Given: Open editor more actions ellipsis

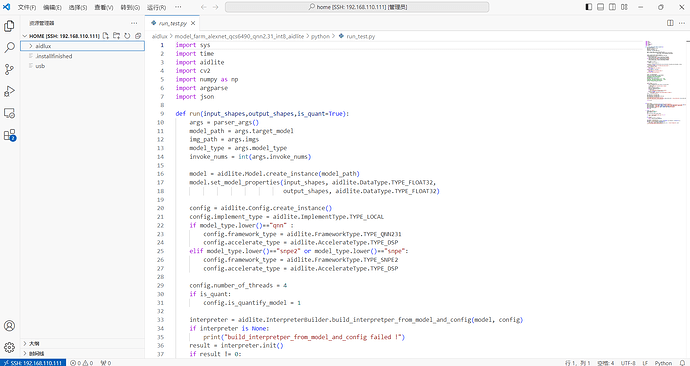Looking at the screenshot, I should (x=682, y=23).
